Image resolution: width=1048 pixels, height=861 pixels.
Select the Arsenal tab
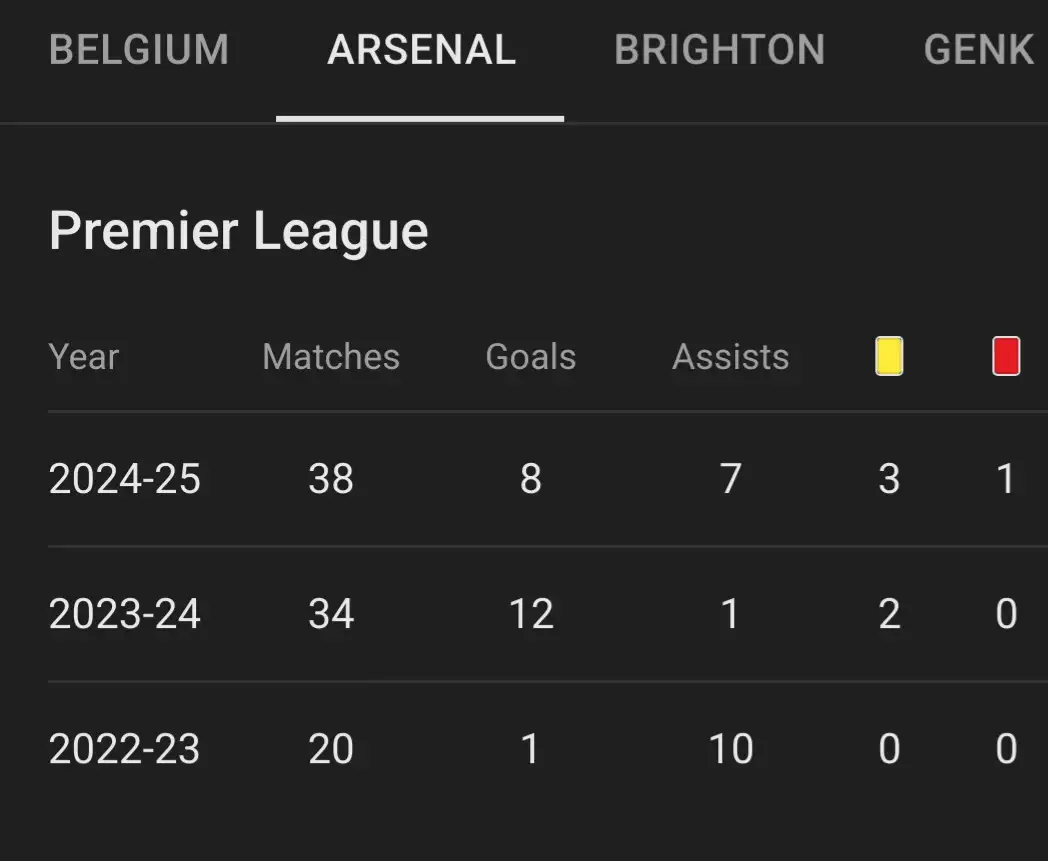[421, 50]
